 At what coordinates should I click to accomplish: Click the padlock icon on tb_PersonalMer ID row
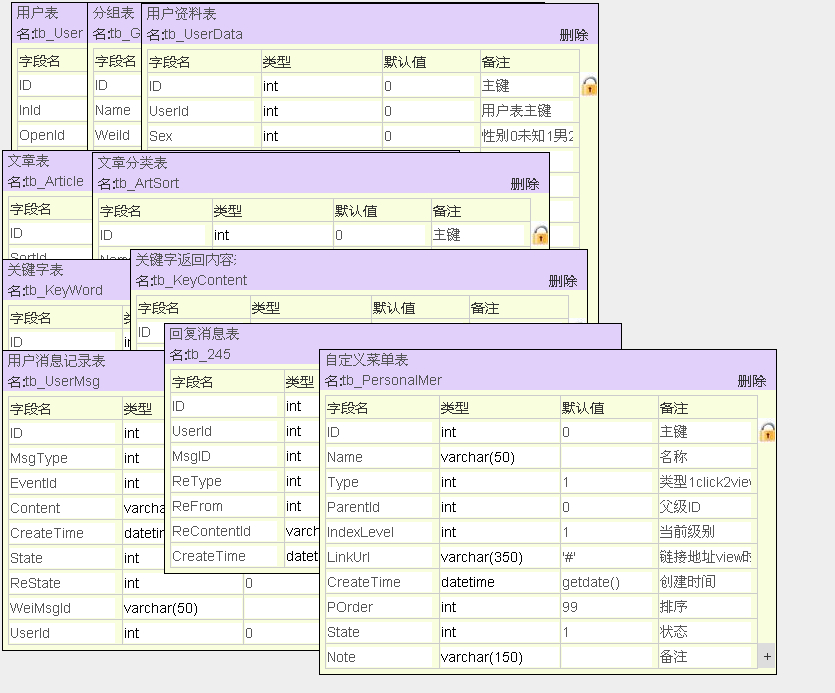click(765, 432)
